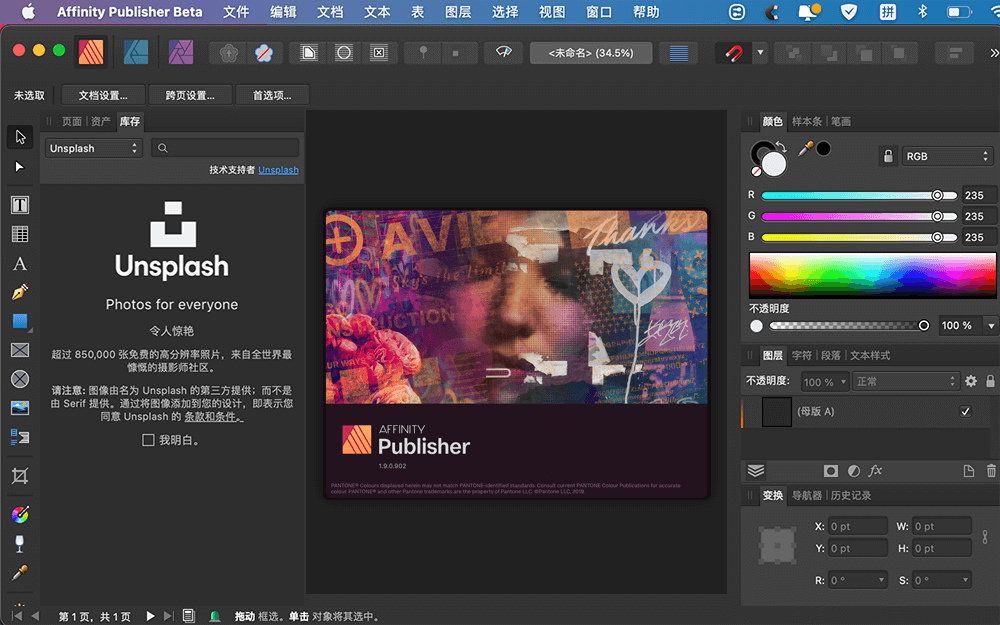The width and height of the screenshot is (1000, 625).
Task: Click the Adjustments half-circle icon
Action: pos(853,471)
